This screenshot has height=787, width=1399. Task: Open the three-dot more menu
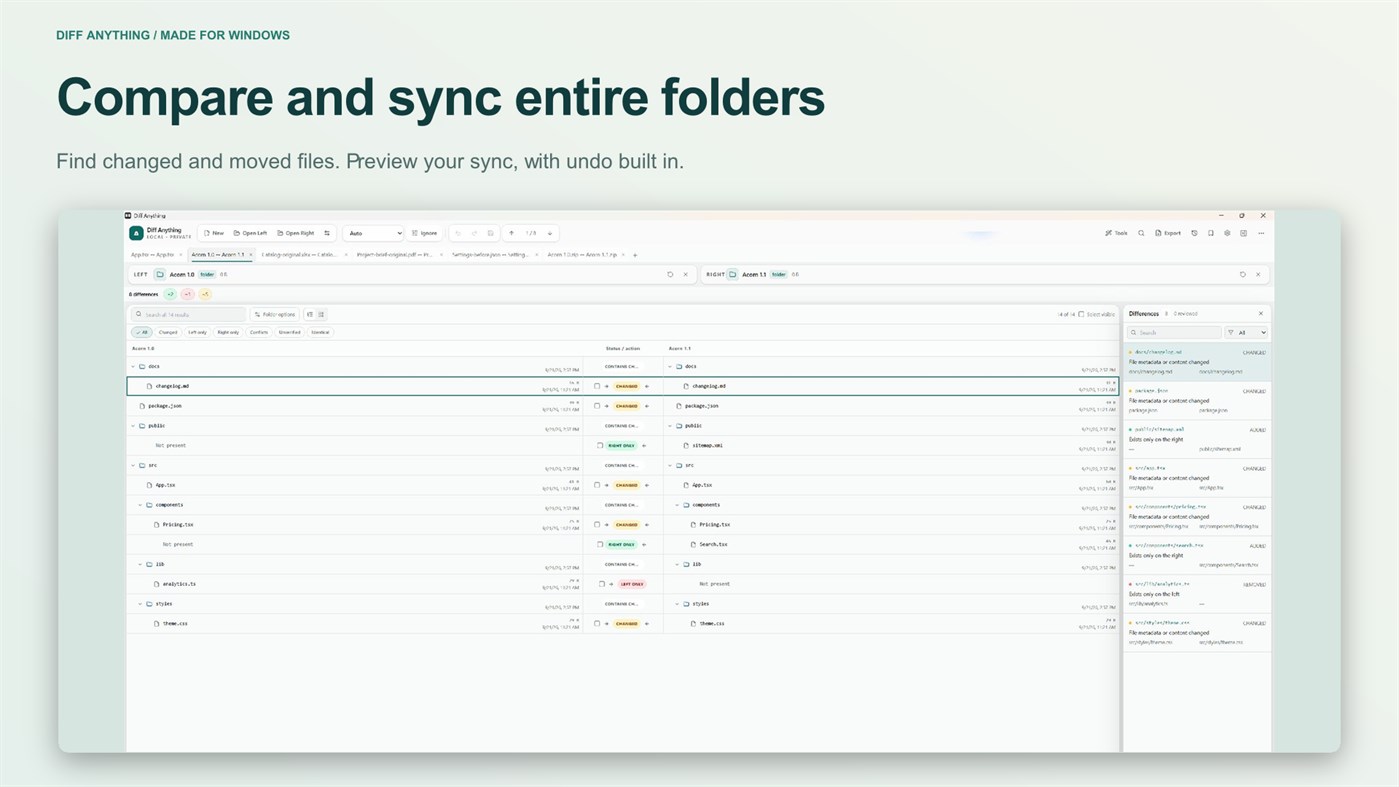[1261, 233]
